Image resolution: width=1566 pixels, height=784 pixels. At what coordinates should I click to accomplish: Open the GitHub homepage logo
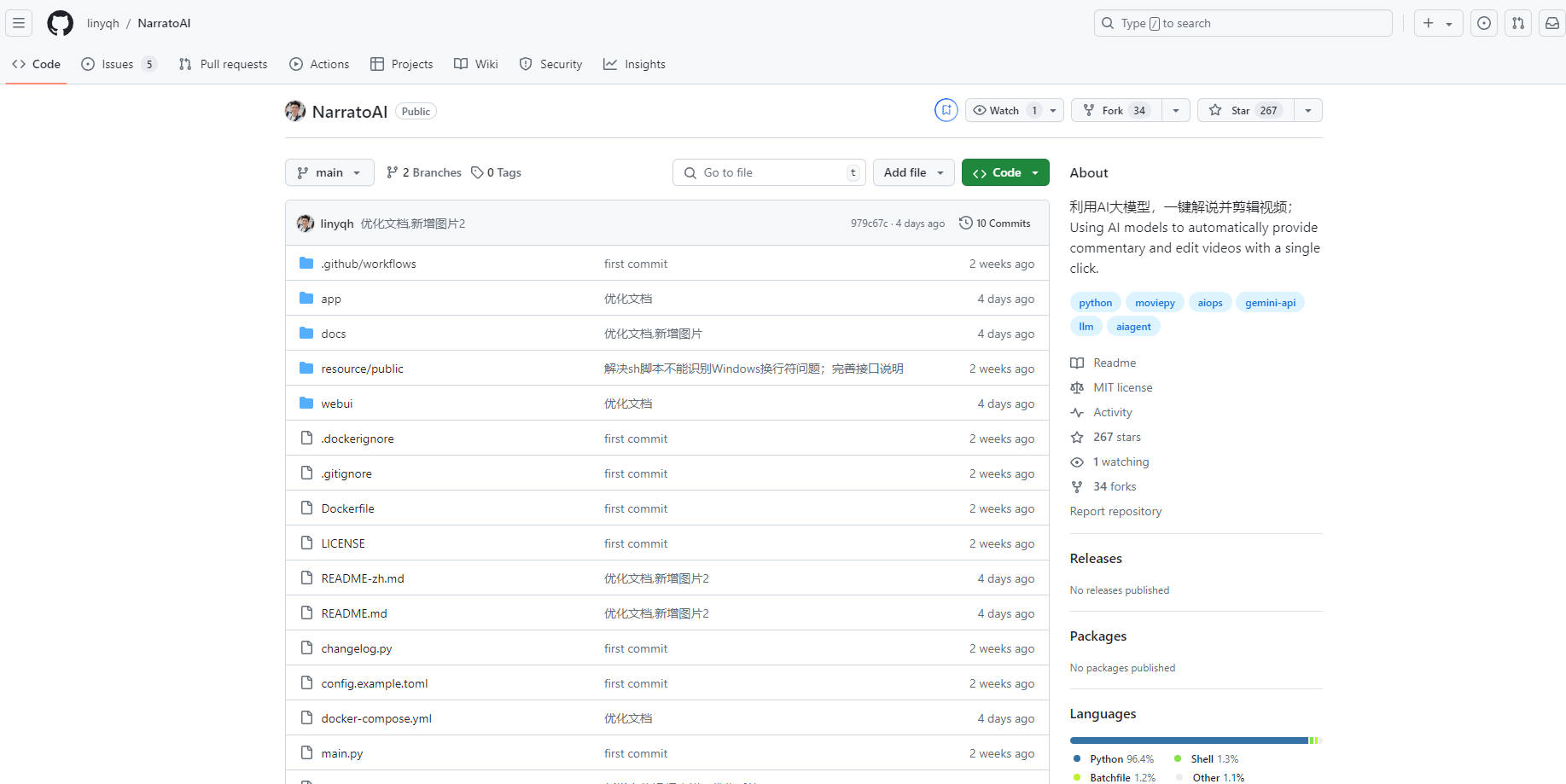[x=60, y=23]
